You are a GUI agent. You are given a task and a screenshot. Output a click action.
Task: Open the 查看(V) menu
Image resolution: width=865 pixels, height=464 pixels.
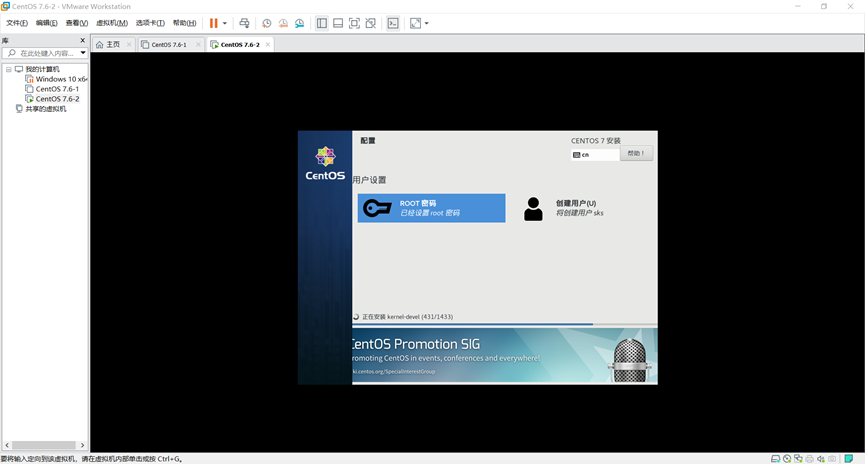click(77, 23)
